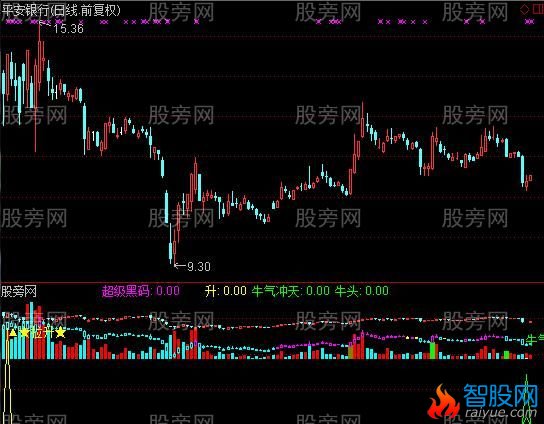Click the yellow star right of 拉升 label

pyautogui.click(x=60, y=332)
